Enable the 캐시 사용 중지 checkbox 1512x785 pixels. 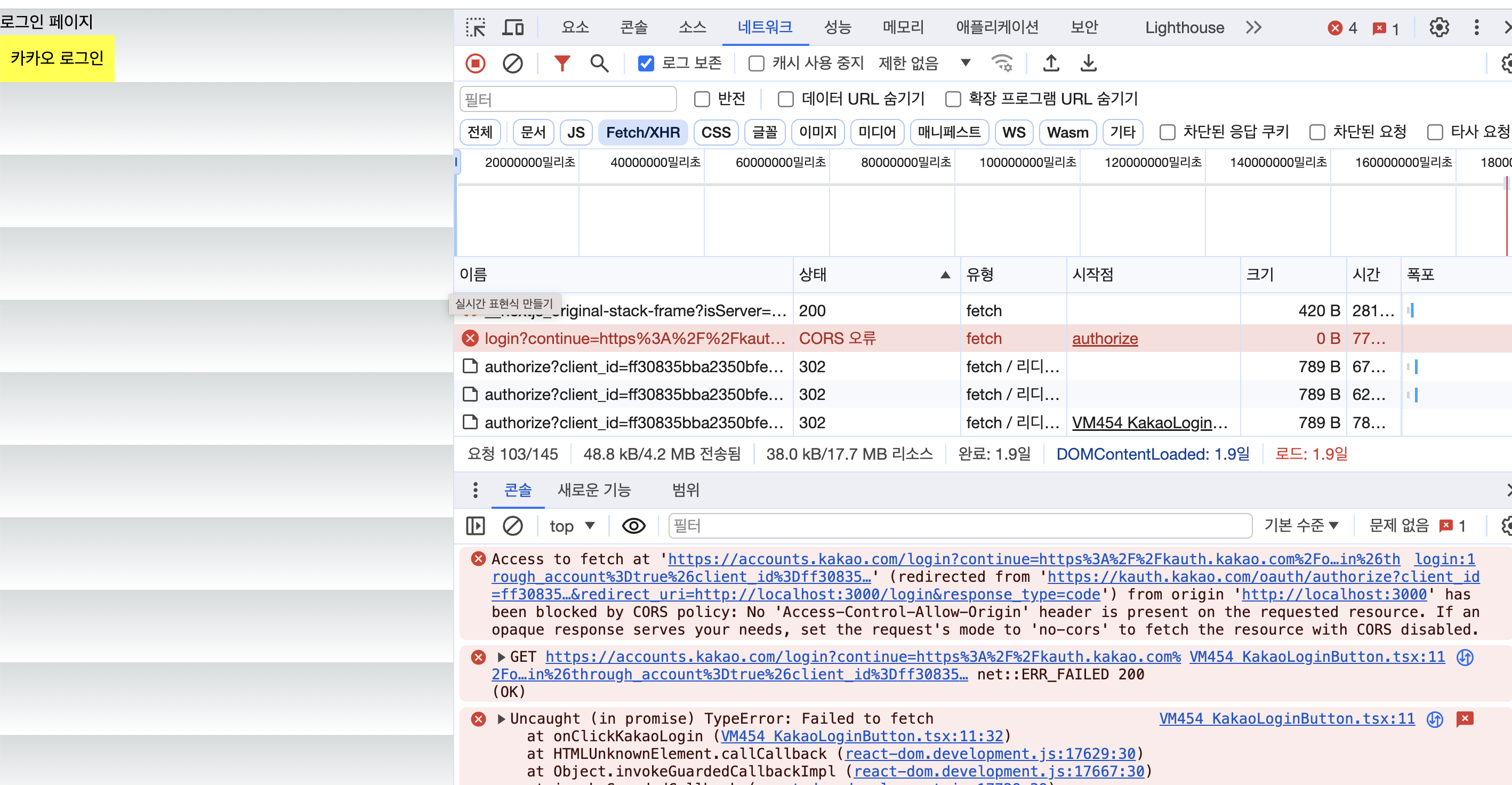[x=756, y=63]
